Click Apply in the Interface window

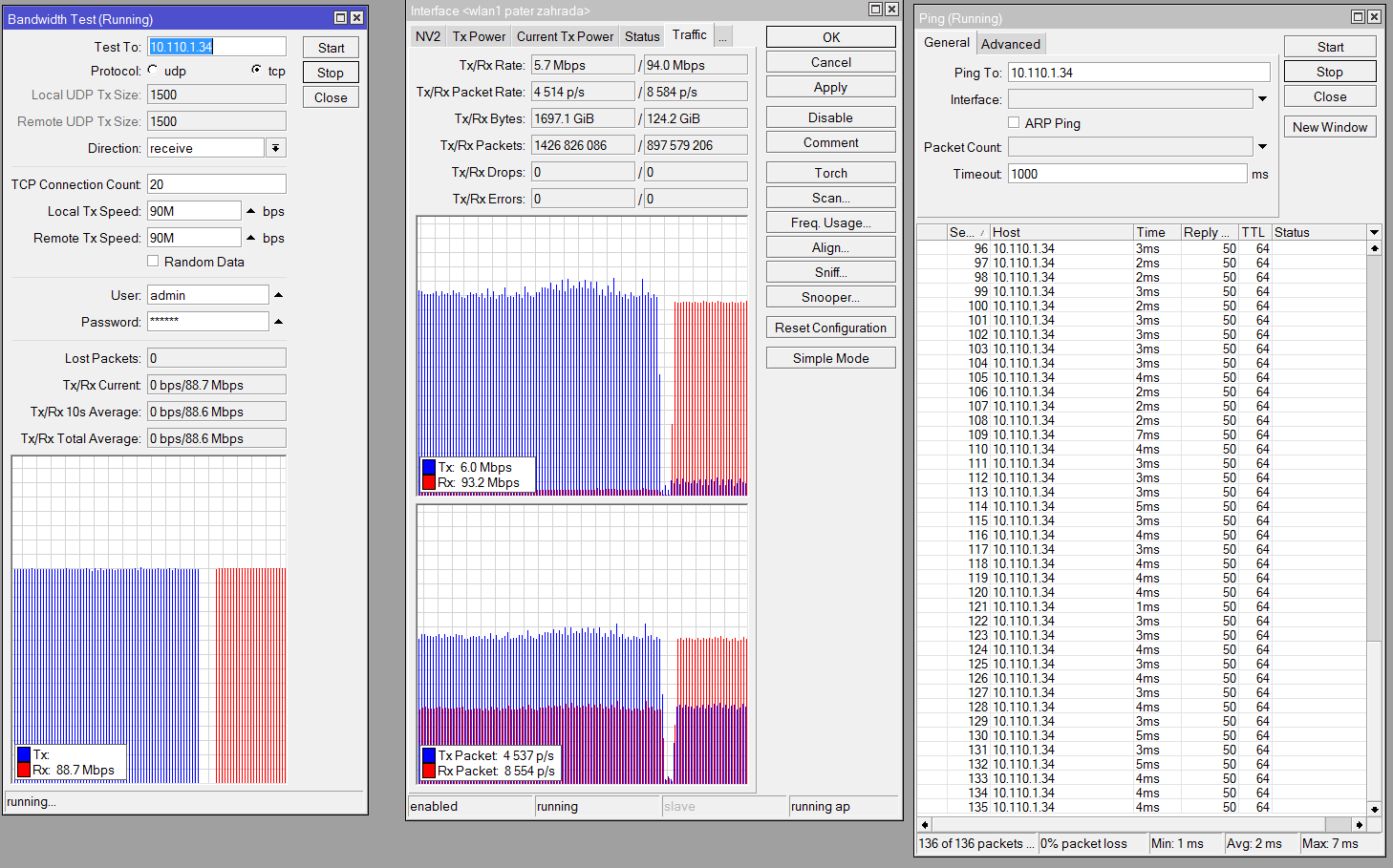831,87
